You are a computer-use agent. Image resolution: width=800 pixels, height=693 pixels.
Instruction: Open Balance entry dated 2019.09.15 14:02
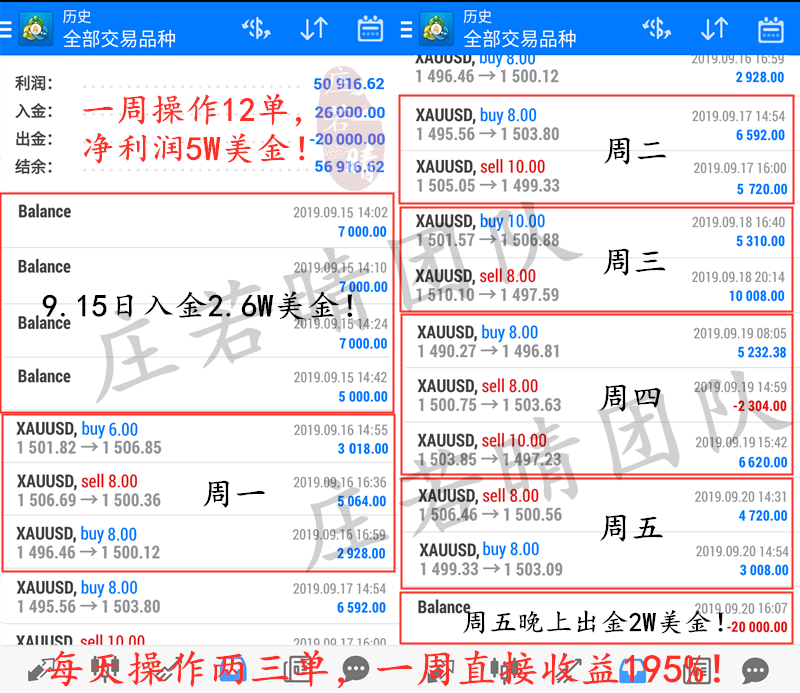coord(198,221)
